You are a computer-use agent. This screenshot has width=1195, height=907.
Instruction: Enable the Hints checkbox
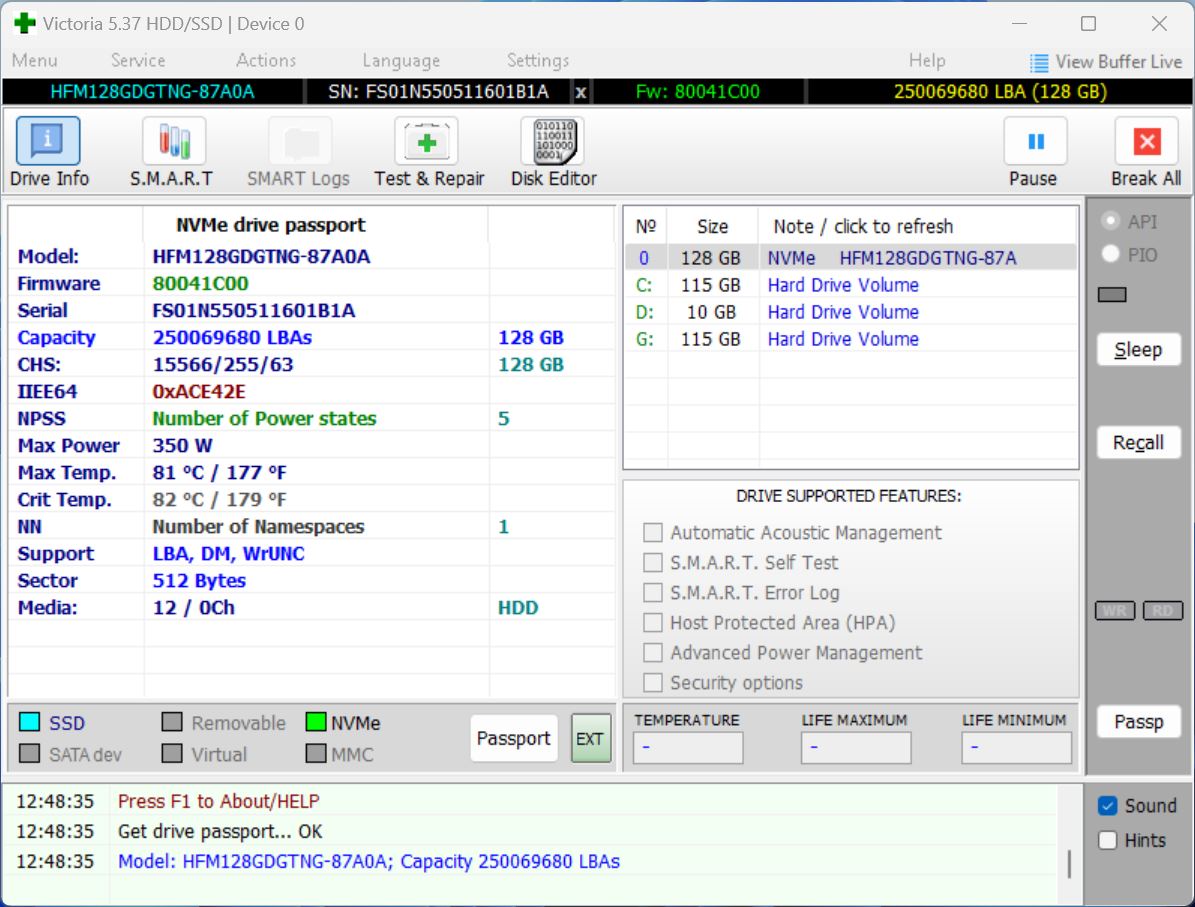1108,840
